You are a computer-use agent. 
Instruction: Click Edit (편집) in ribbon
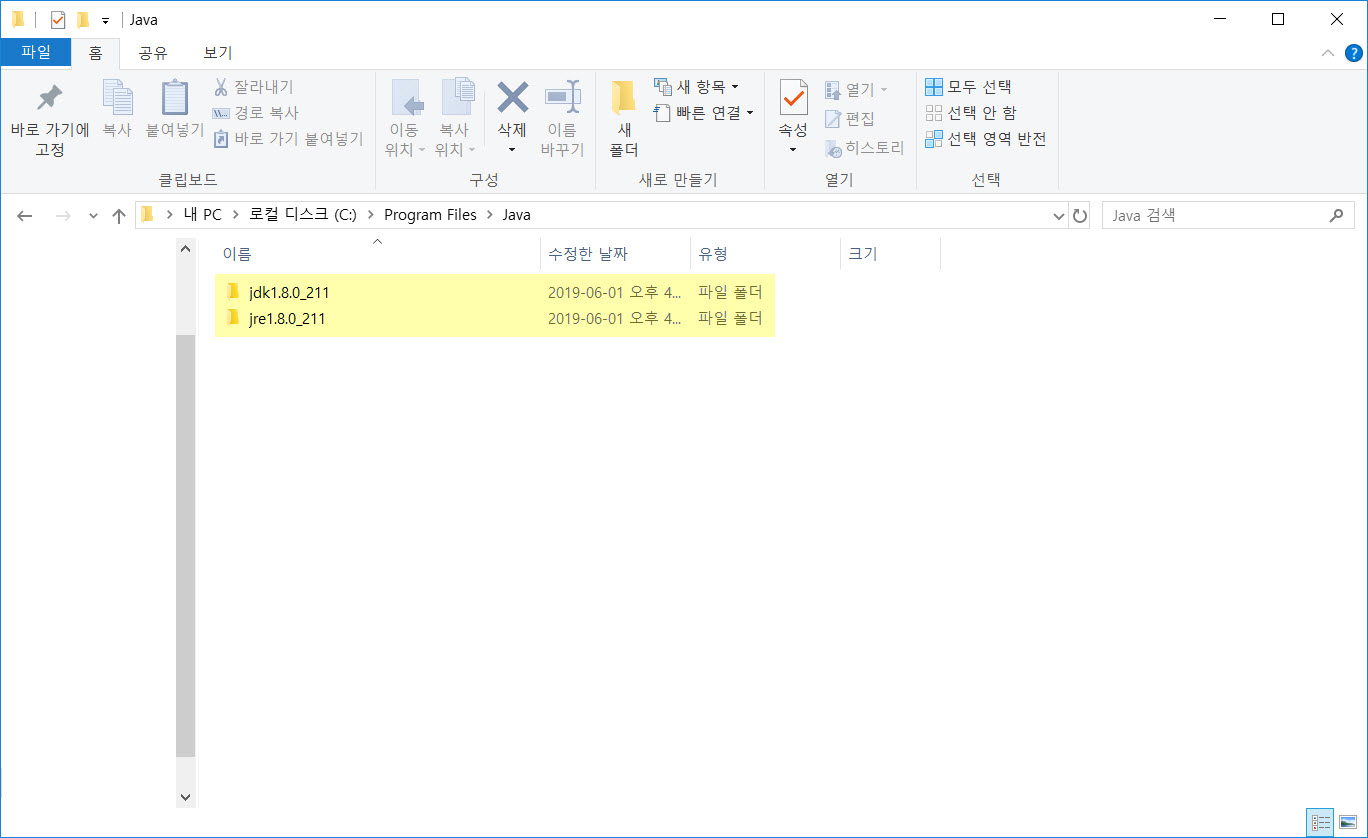coord(850,119)
